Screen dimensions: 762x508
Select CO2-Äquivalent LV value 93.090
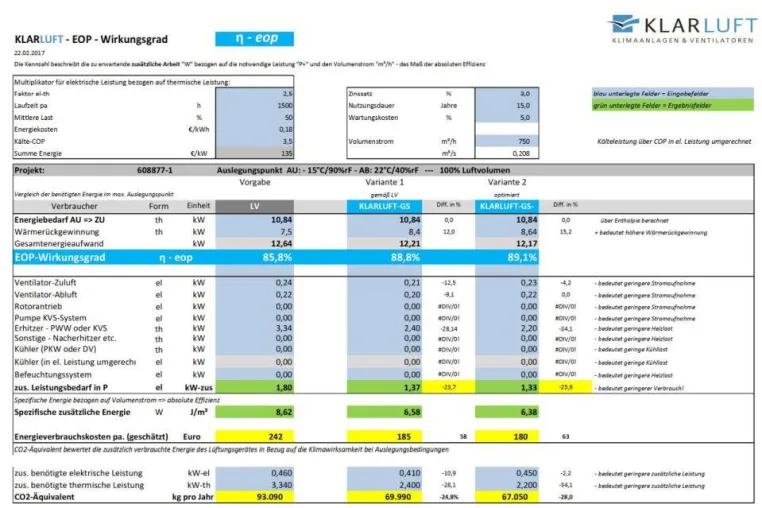(255, 497)
